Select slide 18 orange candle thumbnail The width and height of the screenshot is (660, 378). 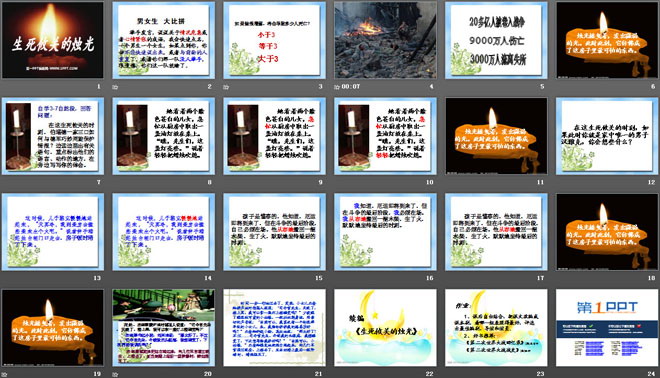point(607,232)
